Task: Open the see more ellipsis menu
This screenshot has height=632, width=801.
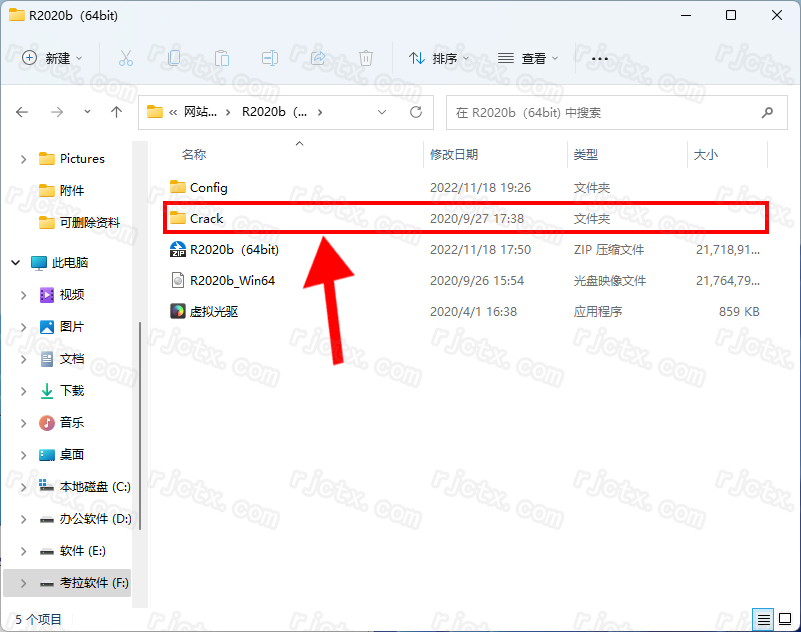Action: [600, 59]
